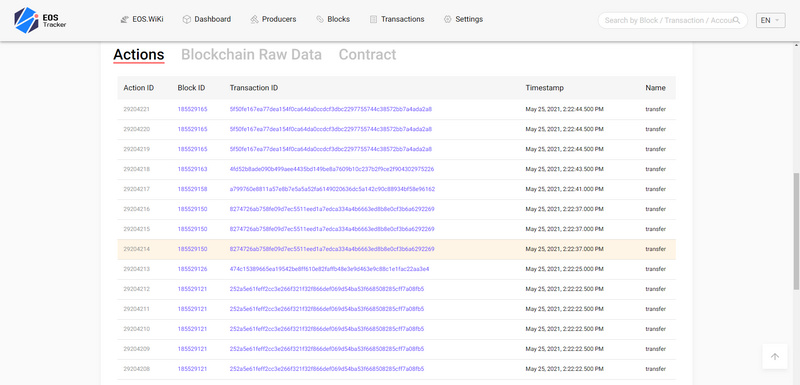Open transaction starting with a799760e8811
Image resolution: width=800 pixels, height=385 pixels.
(332, 189)
